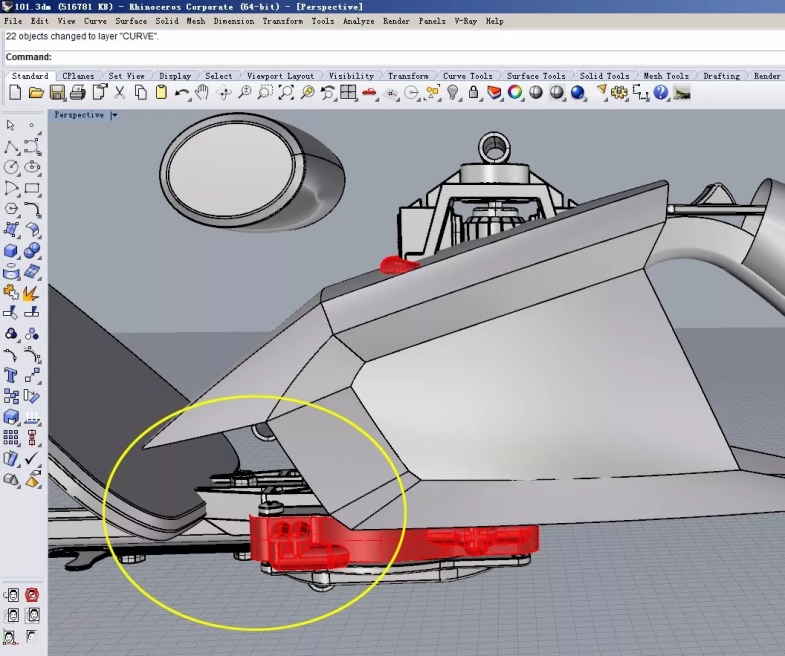Choose the Box solid tool

(x=11, y=251)
